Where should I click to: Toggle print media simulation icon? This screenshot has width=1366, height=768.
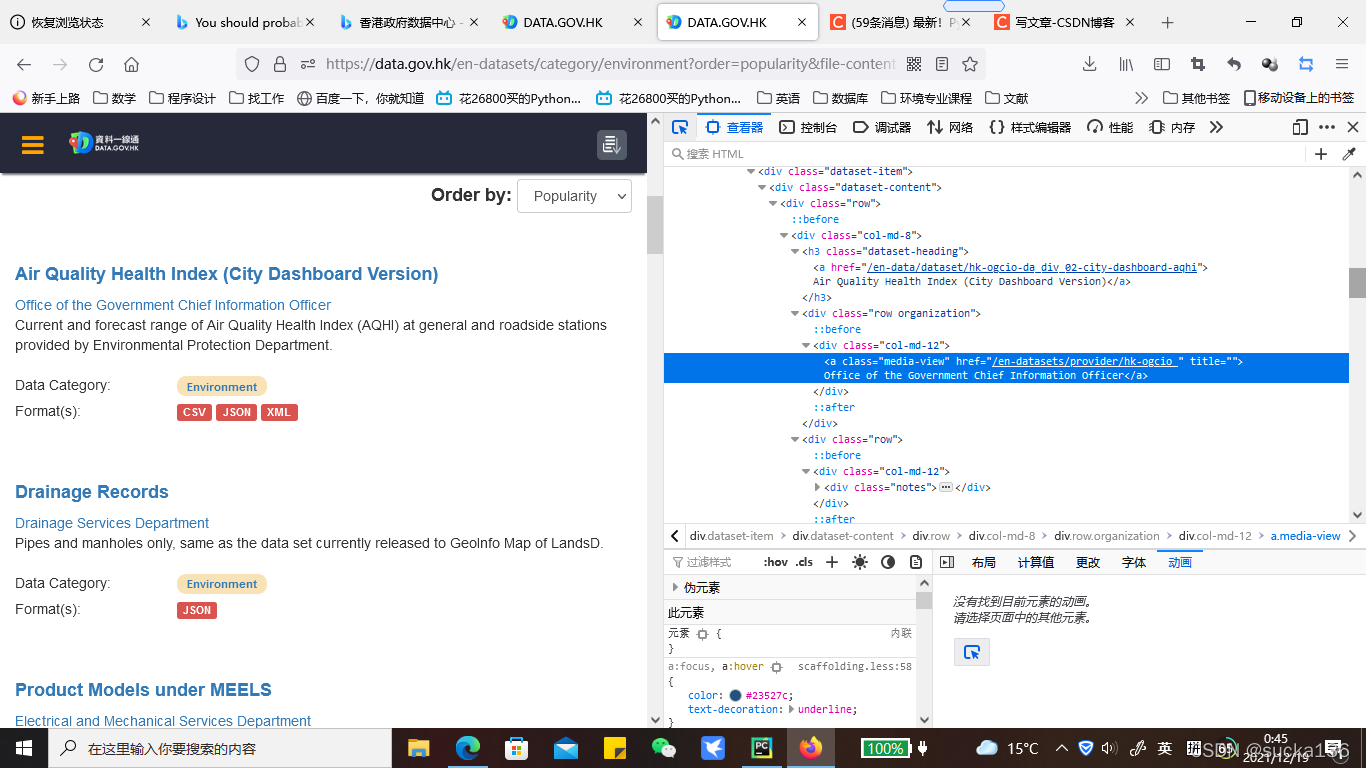[916, 562]
